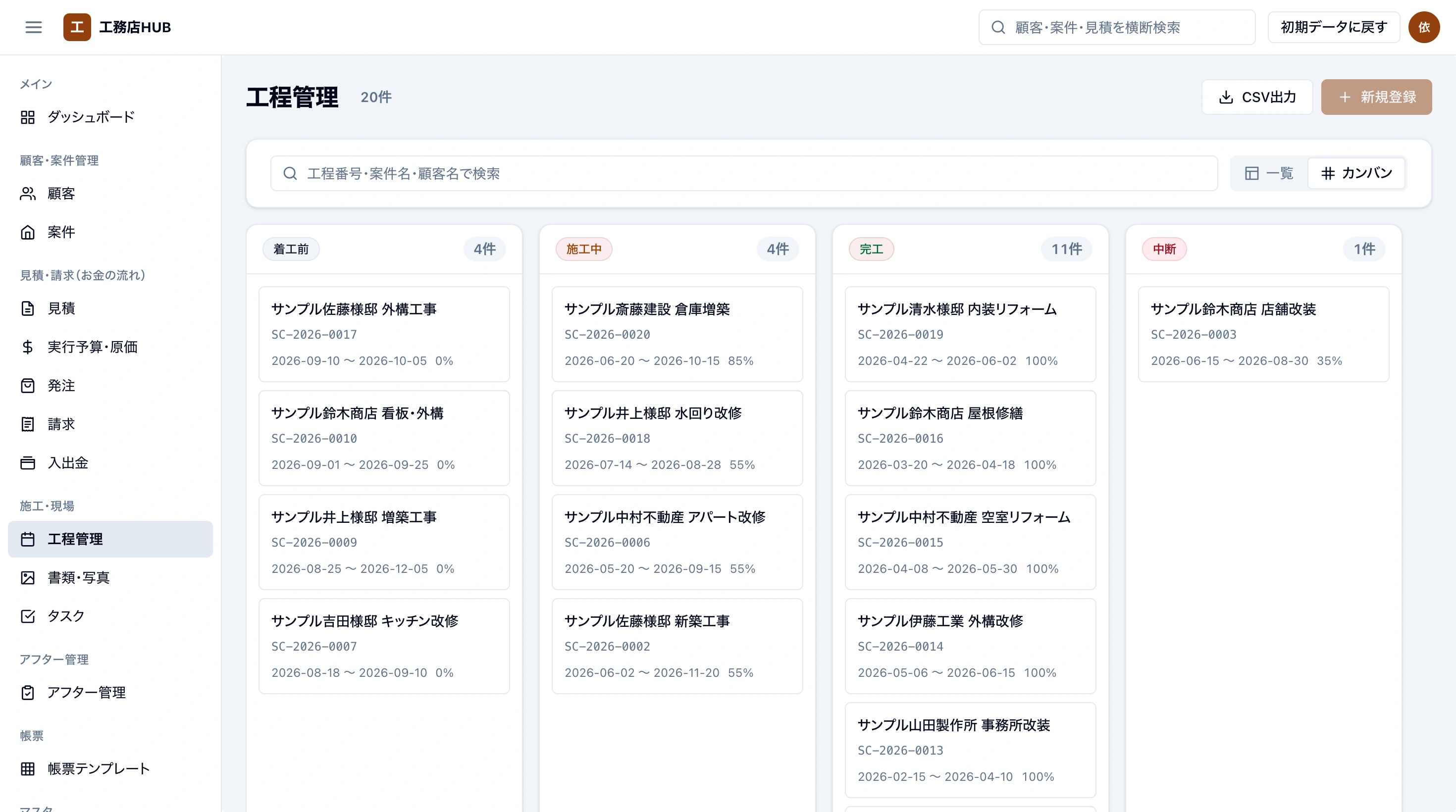Viewport: 1456px width, 812px height.
Task: Open card サンプル佐藤様邸 新築工事
Action: [677, 647]
